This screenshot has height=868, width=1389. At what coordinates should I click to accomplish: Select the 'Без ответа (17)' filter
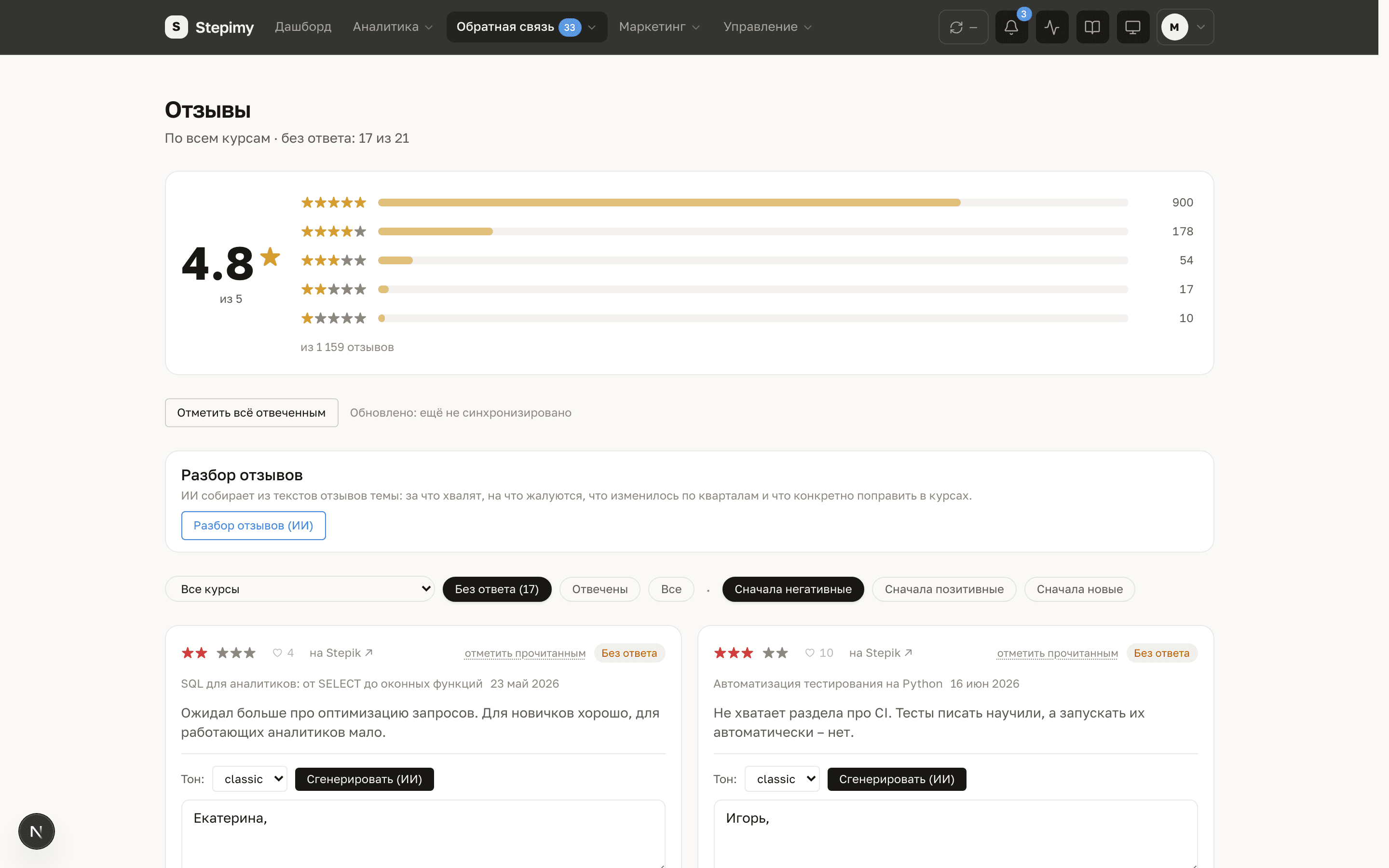496,589
